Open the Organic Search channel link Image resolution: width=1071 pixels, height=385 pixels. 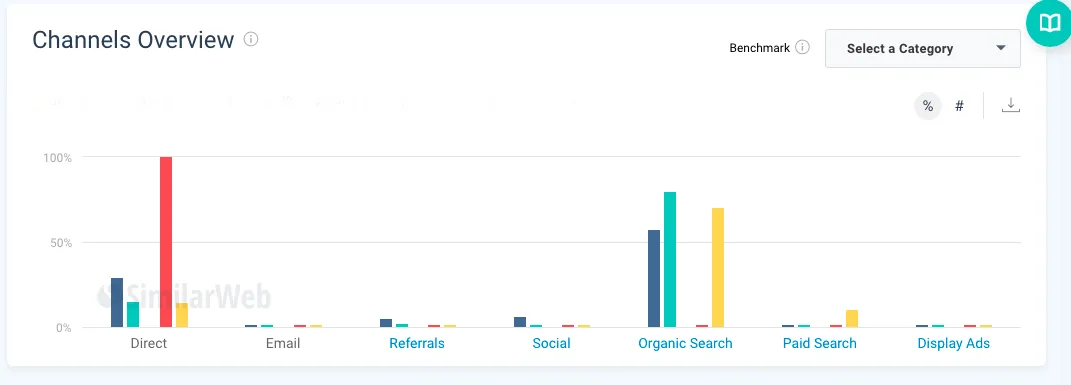(x=685, y=343)
